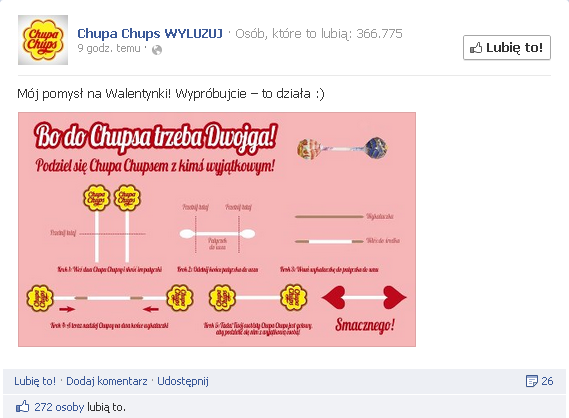Click the 'Lubię to!' link under the post
This screenshot has width=569, height=418.
(x=35, y=381)
